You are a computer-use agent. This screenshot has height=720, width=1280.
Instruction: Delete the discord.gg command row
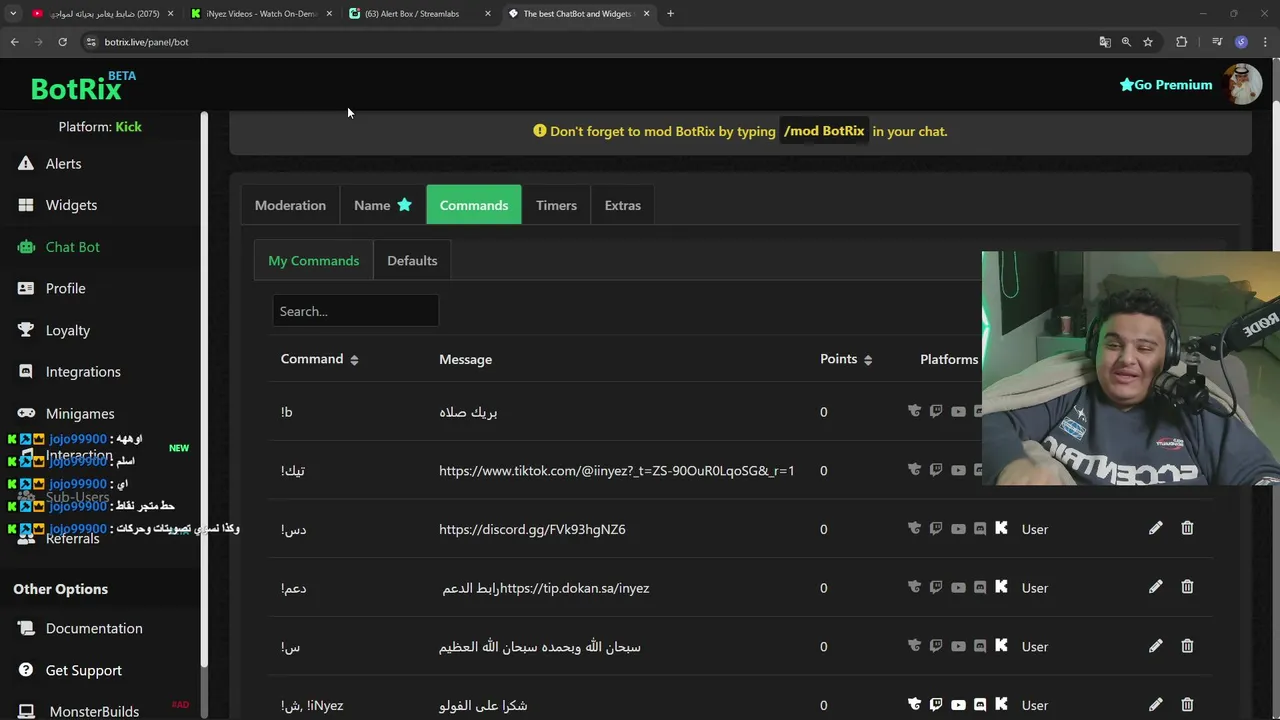[x=1187, y=528]
